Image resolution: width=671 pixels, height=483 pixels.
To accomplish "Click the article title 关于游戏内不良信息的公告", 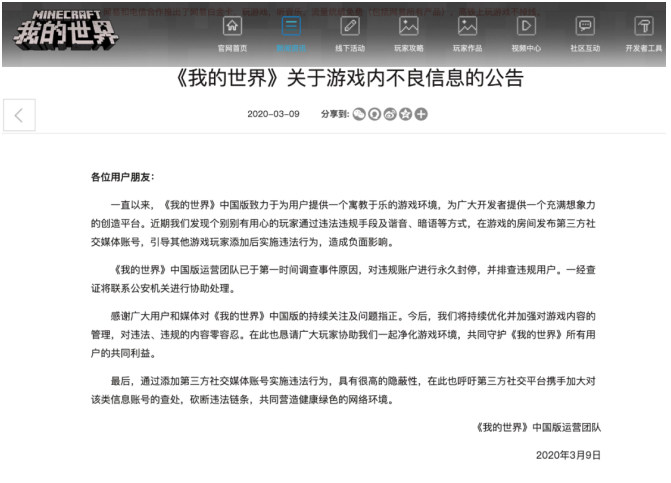I will pos(350,78).
